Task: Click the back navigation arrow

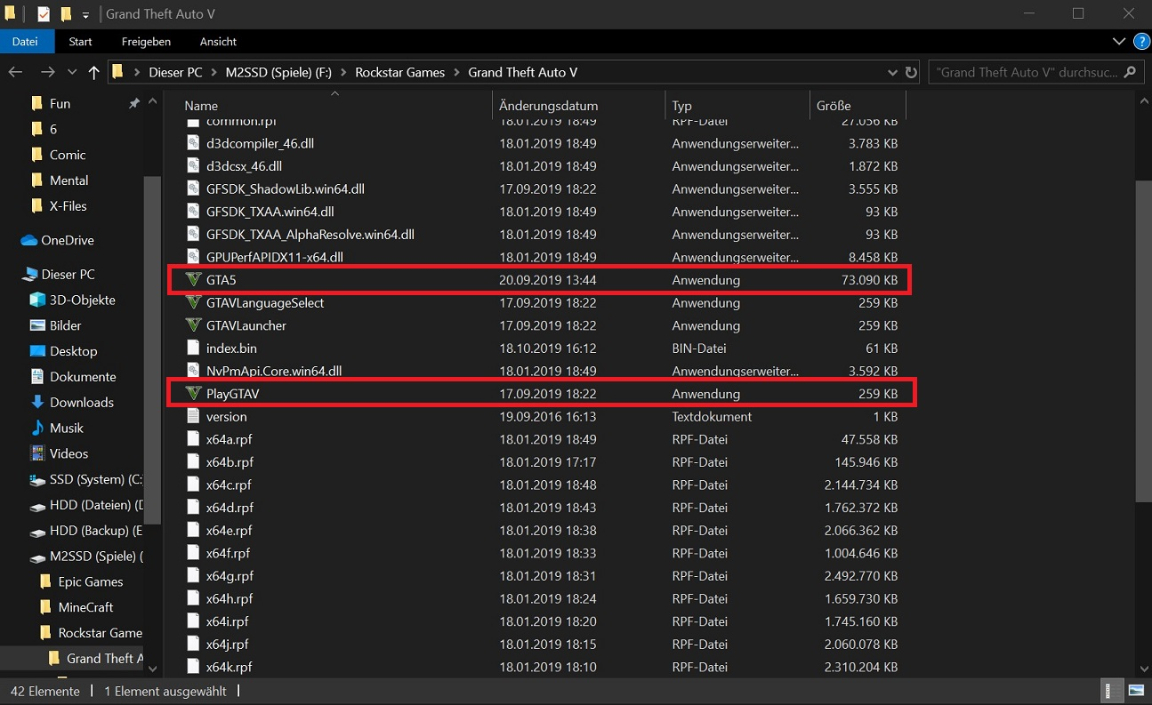Action: [x=16, y=73]
